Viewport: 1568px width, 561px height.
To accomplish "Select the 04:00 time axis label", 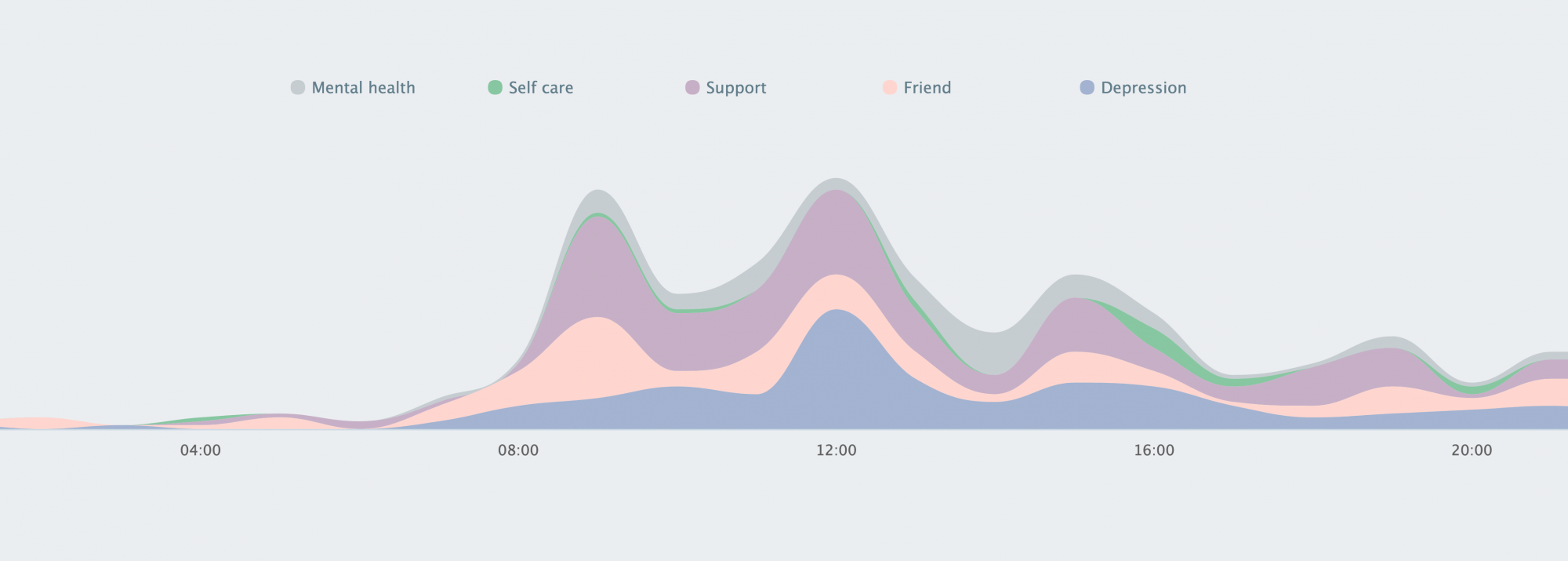I will 201,450.
